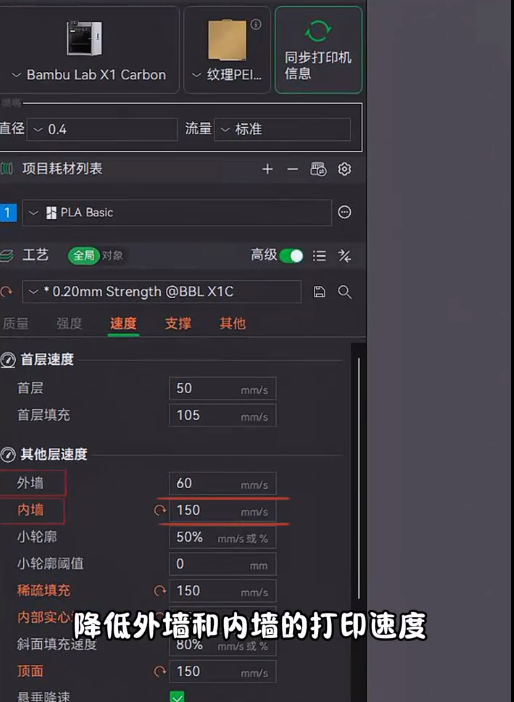Image resolution: width=514 pixels, height=702 pixels.
Task: Open the 流量 标准 flow dropdown
Action: (x=283, y=130)
